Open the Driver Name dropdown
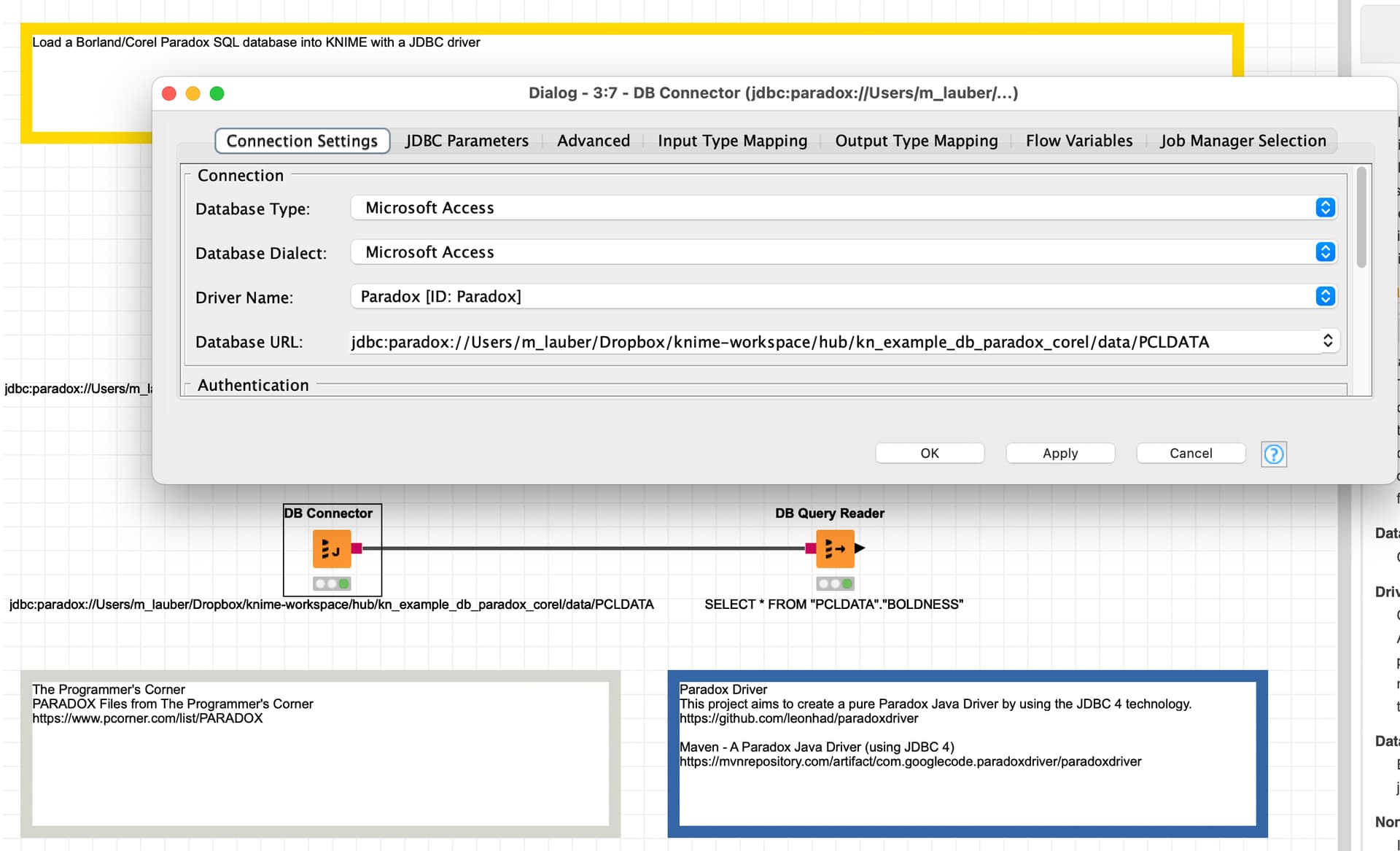The width and height of the screenshot is (1400, 851). coord(844,297)
